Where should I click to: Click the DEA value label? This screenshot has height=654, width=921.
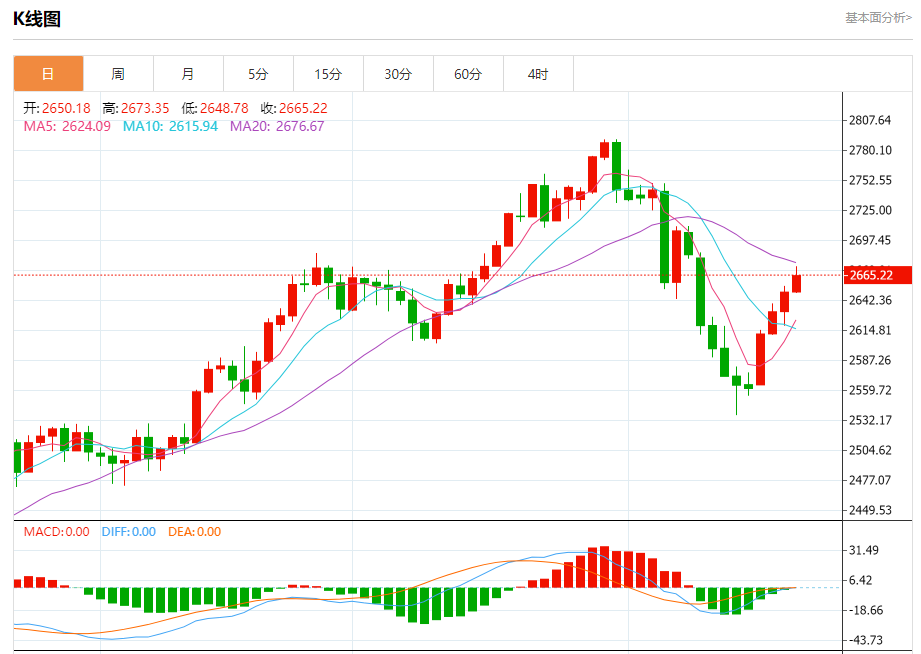click(194, 532)
